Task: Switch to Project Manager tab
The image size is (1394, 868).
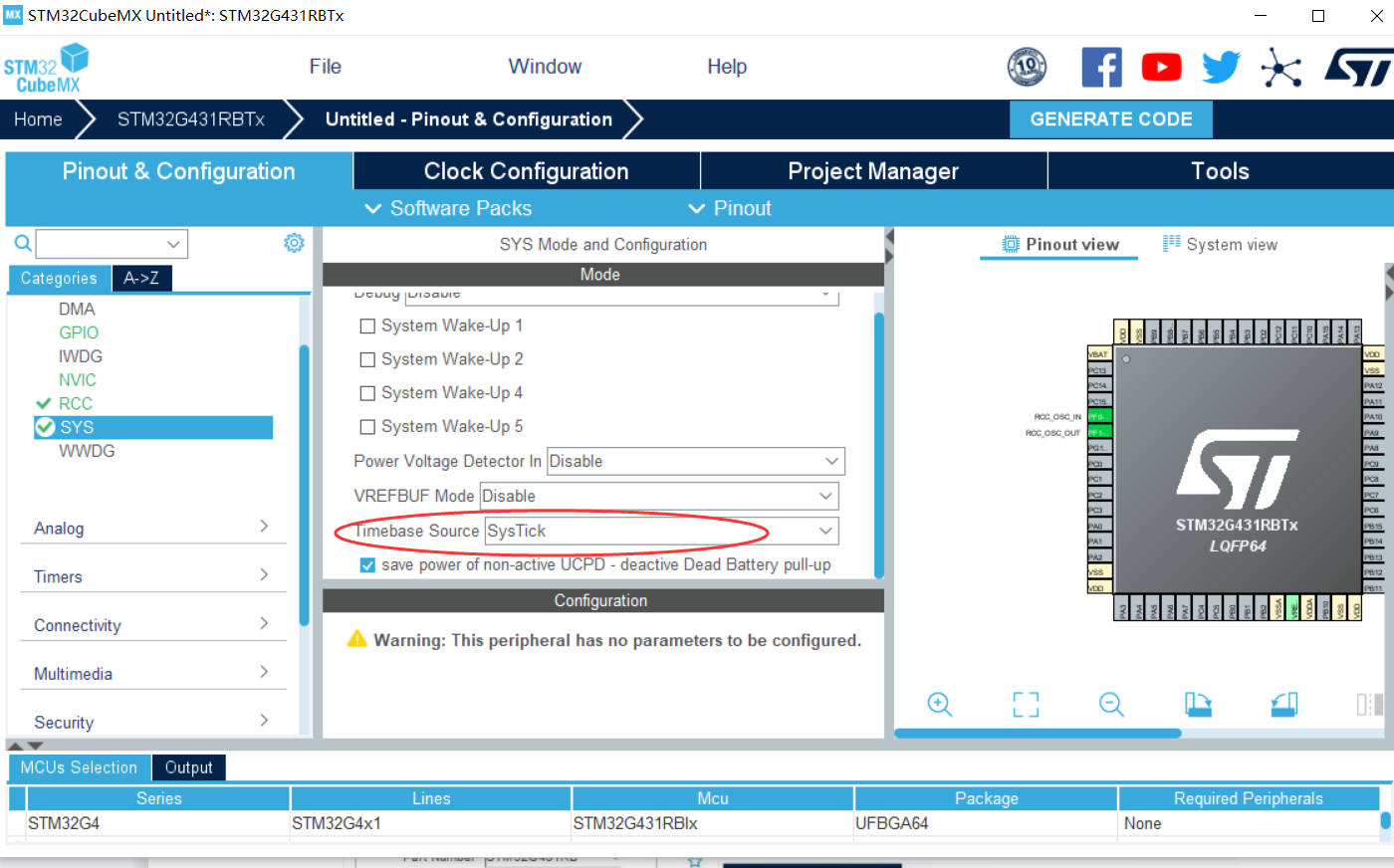Action: [873, 171]
